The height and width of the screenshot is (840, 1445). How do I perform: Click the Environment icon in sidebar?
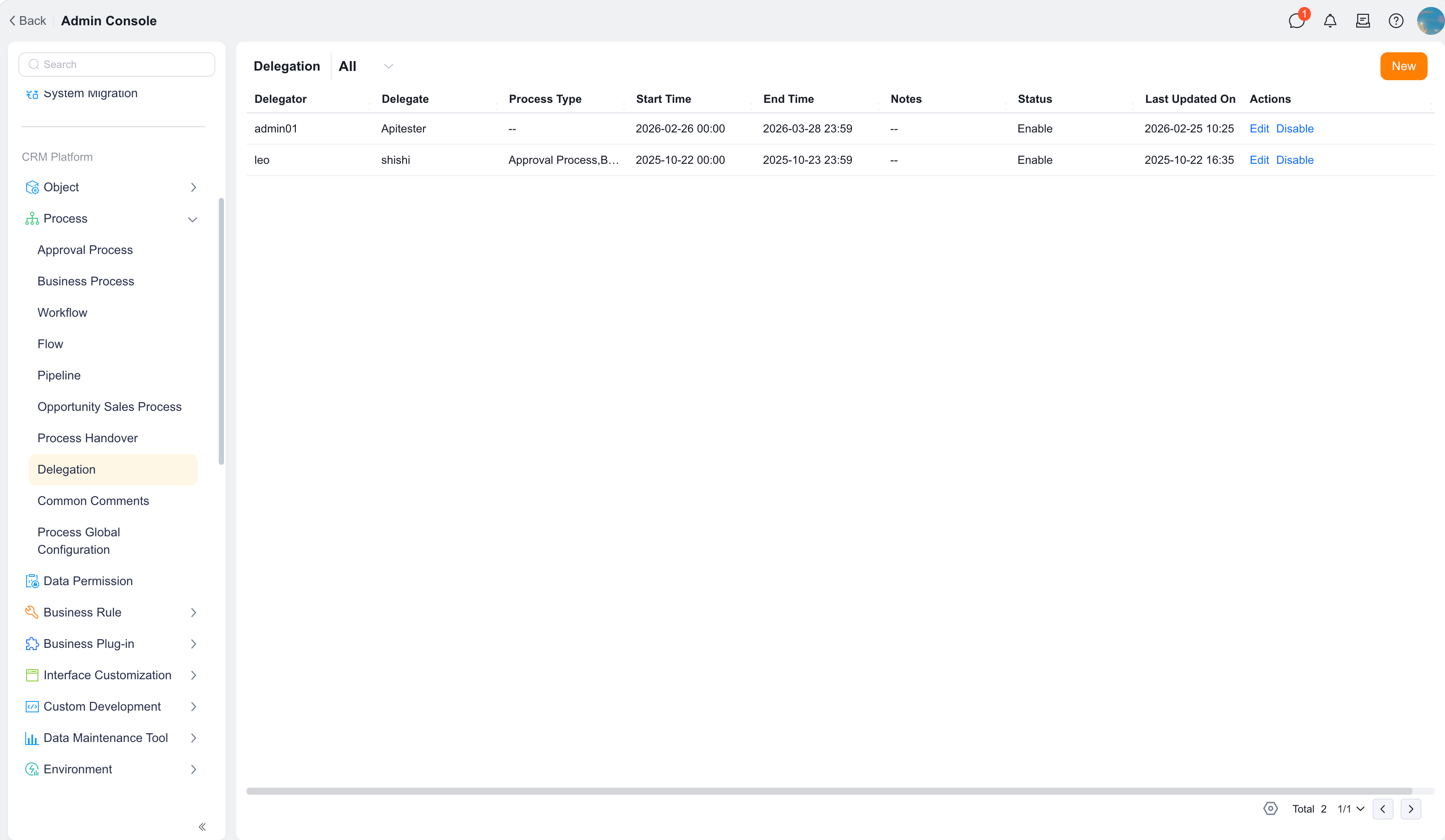click(32, 769)
